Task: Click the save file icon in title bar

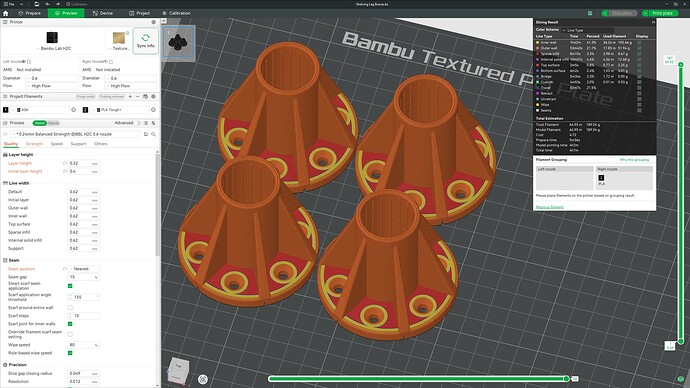Action: [x=37, y=4]
